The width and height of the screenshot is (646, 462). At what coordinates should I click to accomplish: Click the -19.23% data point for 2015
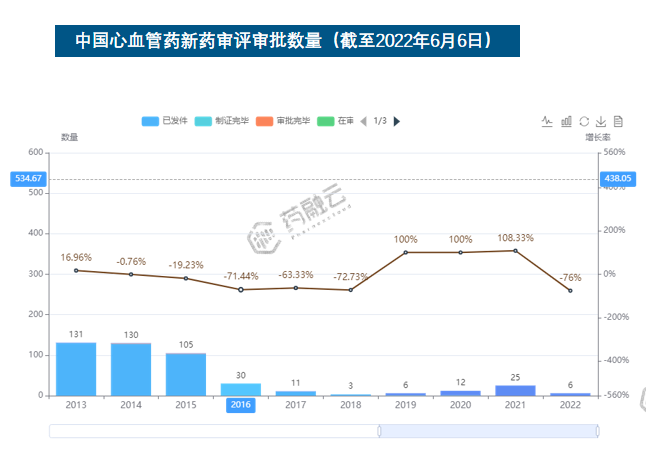(186, 279)
